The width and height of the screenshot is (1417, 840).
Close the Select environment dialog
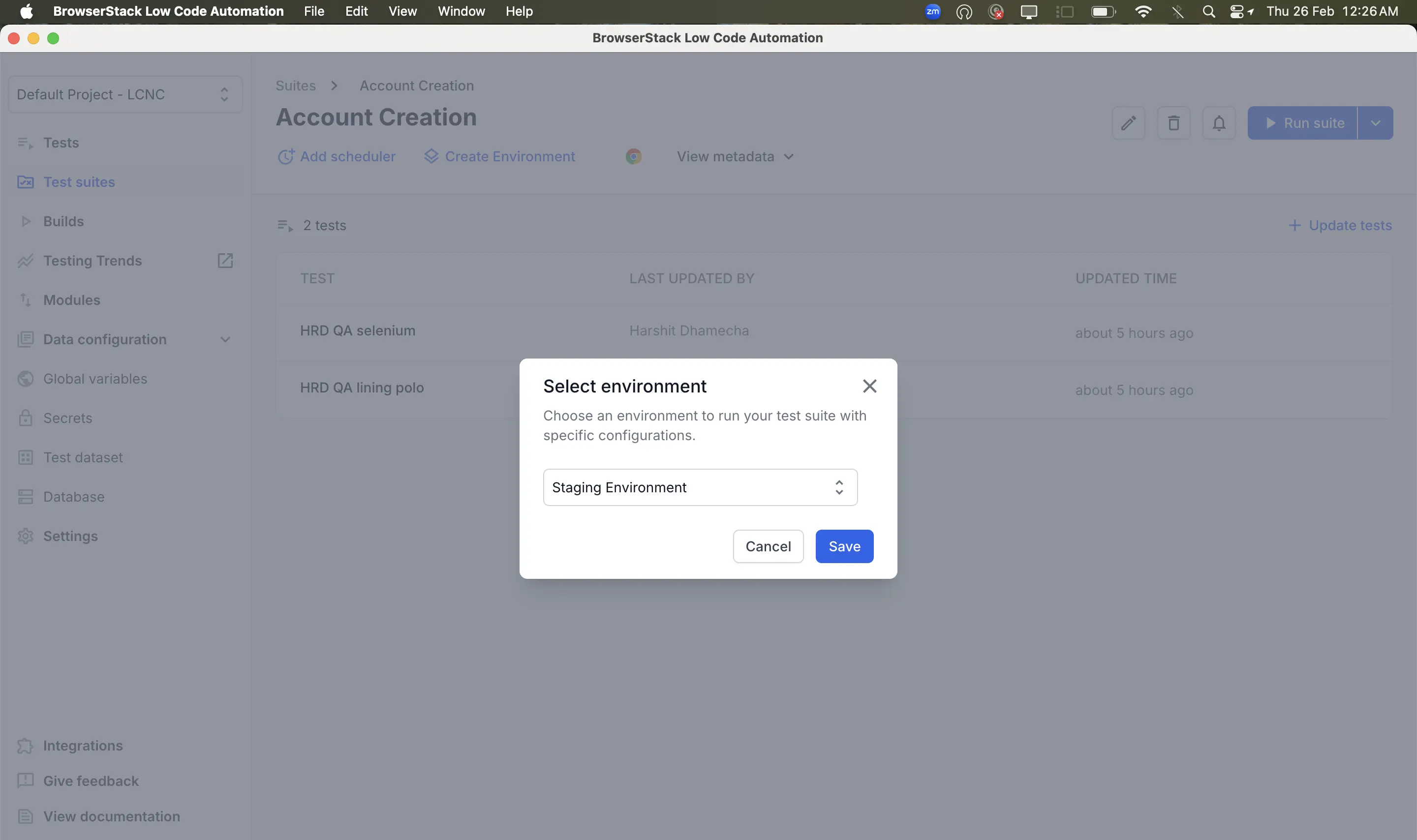point(869,386)
